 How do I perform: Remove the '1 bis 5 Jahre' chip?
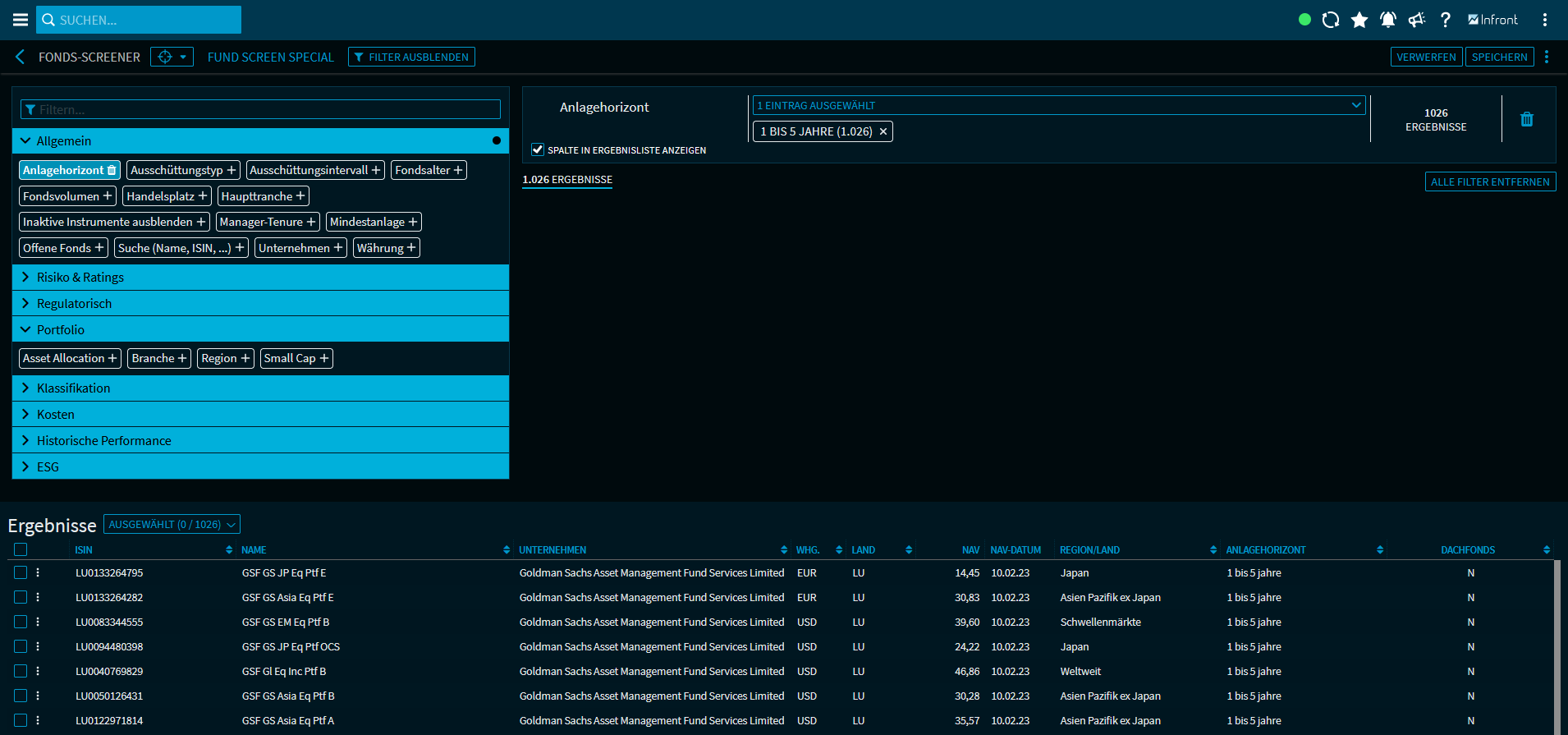point(883,131)
